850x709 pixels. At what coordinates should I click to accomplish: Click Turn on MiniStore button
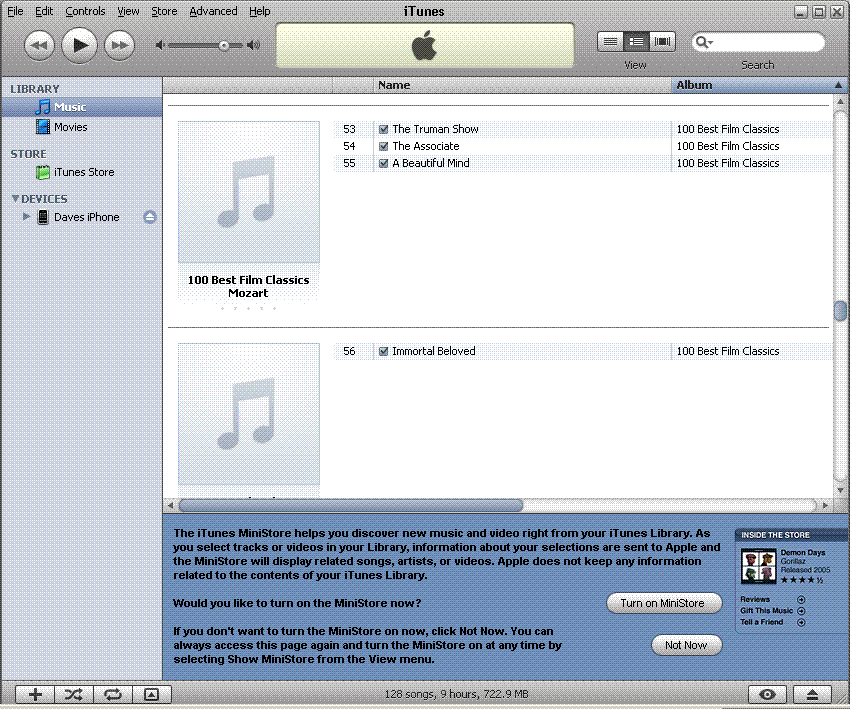tap(664, 603)
